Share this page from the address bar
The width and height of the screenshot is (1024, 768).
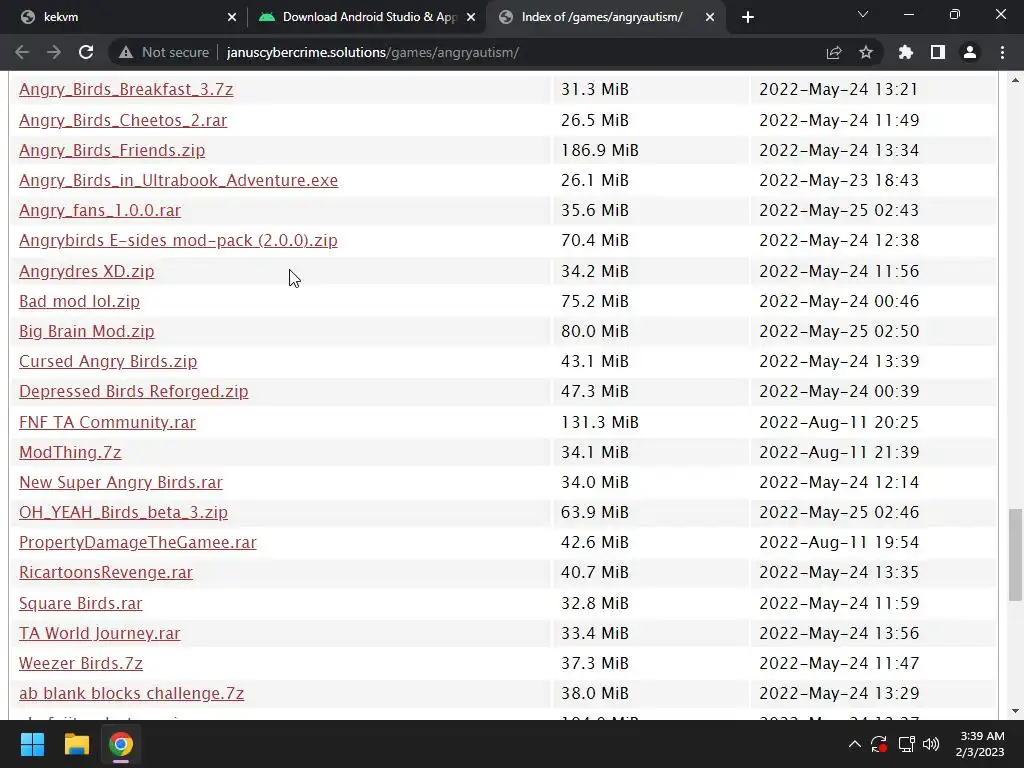[834, 52]
